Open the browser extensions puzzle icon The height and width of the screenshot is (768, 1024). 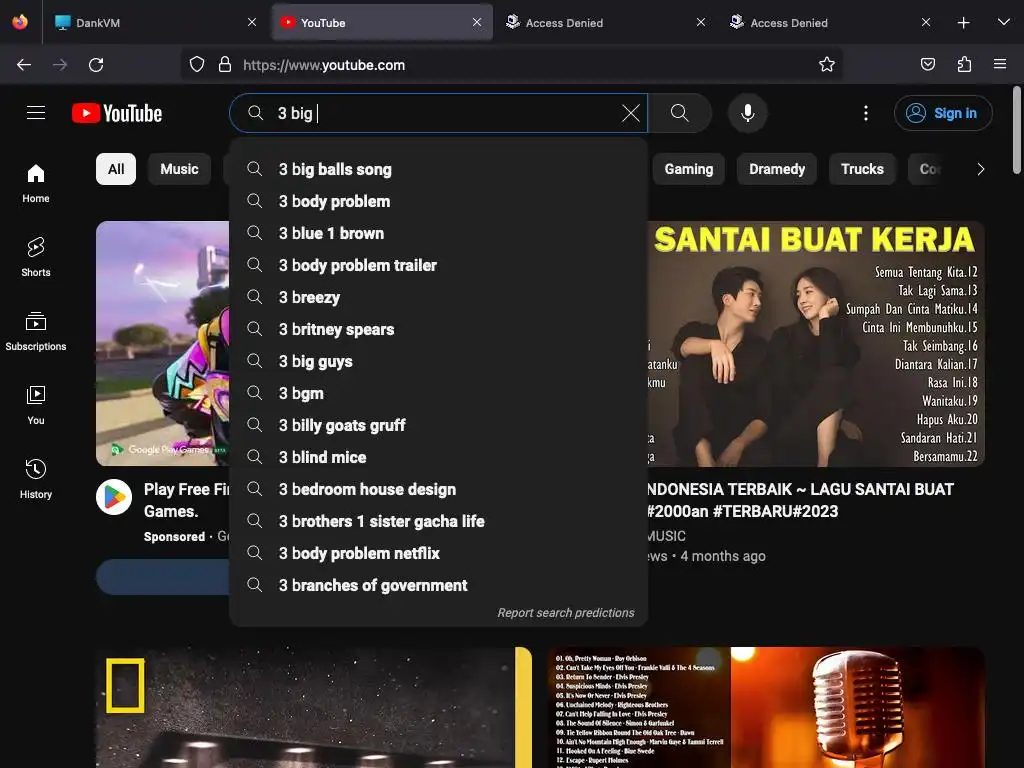pyautogui.click(x=964, y=64)
